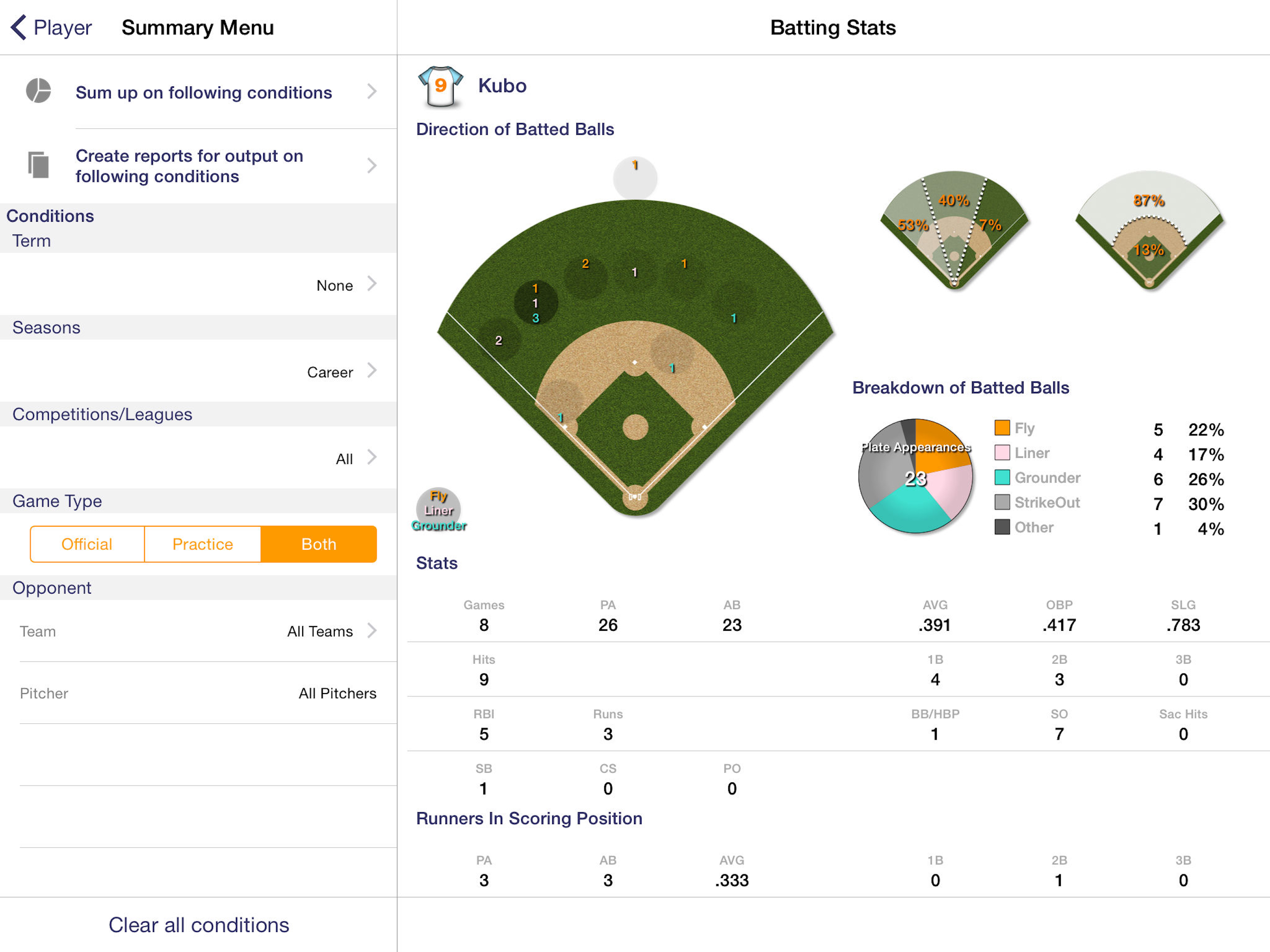Viewport: 1270px width, 952px height.
Task: Select Official game type
Action: click(86, 544)
